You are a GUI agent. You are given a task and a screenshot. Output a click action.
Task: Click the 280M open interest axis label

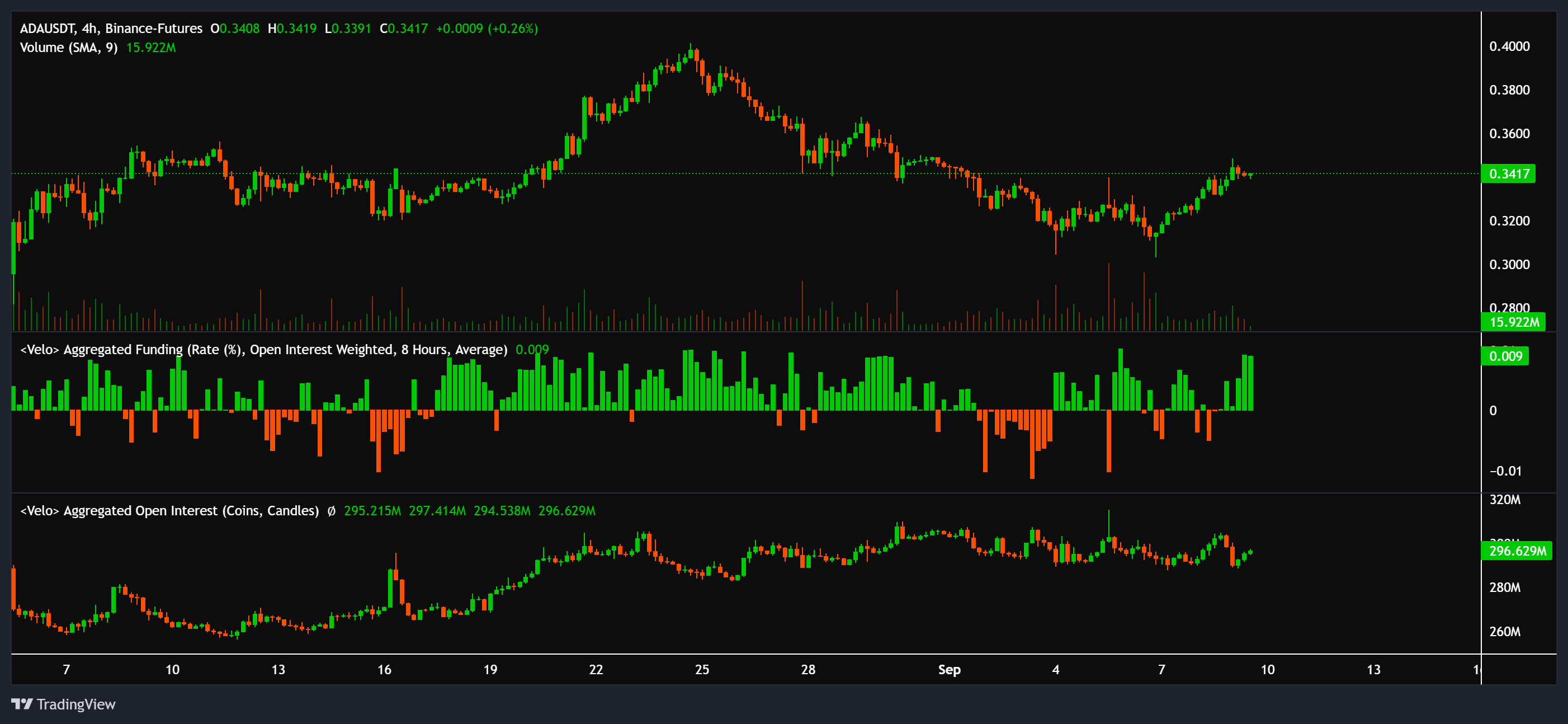point(1505,587)
